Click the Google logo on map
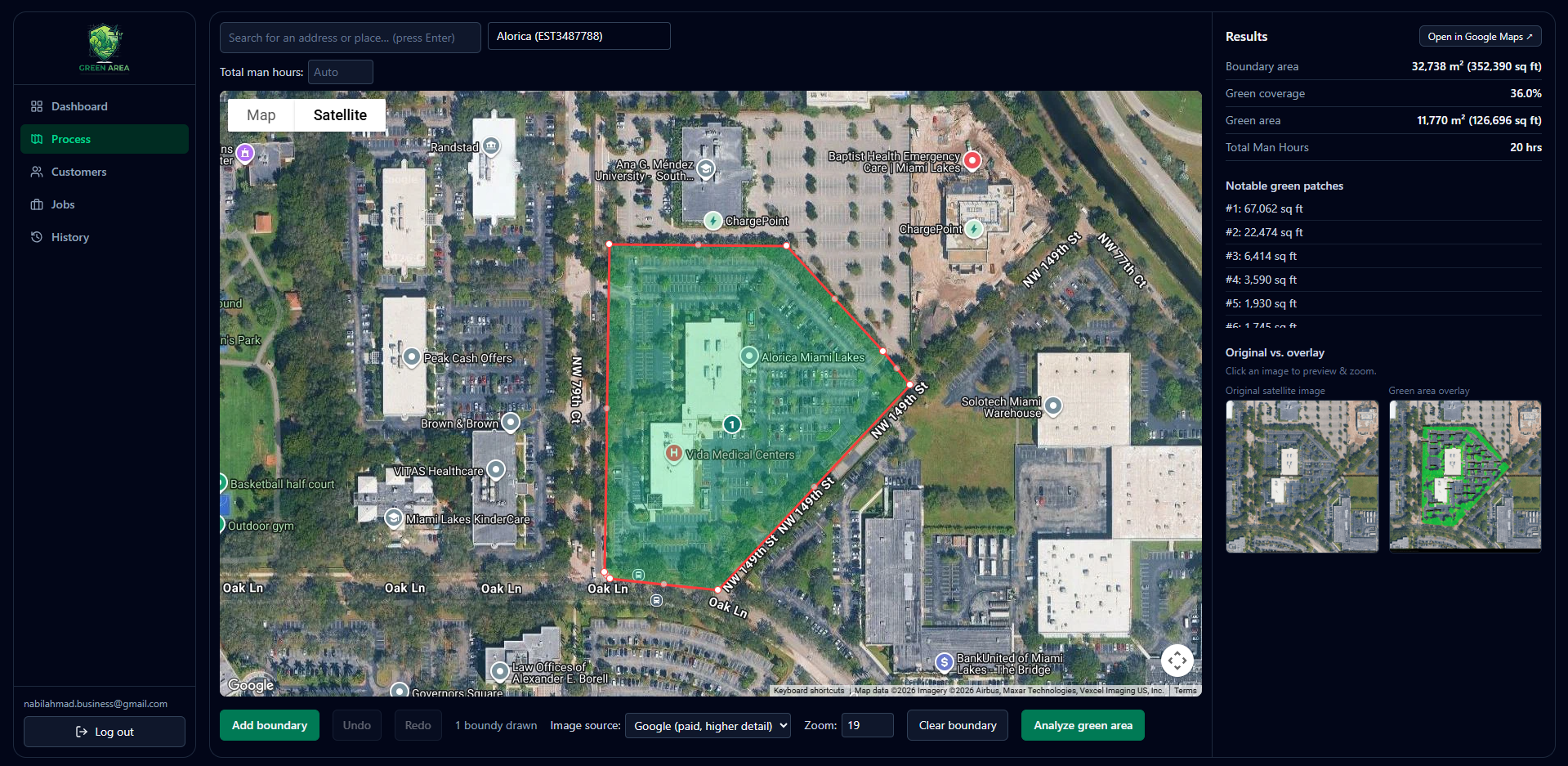This screenshot has width=1568, height=766. click(251, 685)
